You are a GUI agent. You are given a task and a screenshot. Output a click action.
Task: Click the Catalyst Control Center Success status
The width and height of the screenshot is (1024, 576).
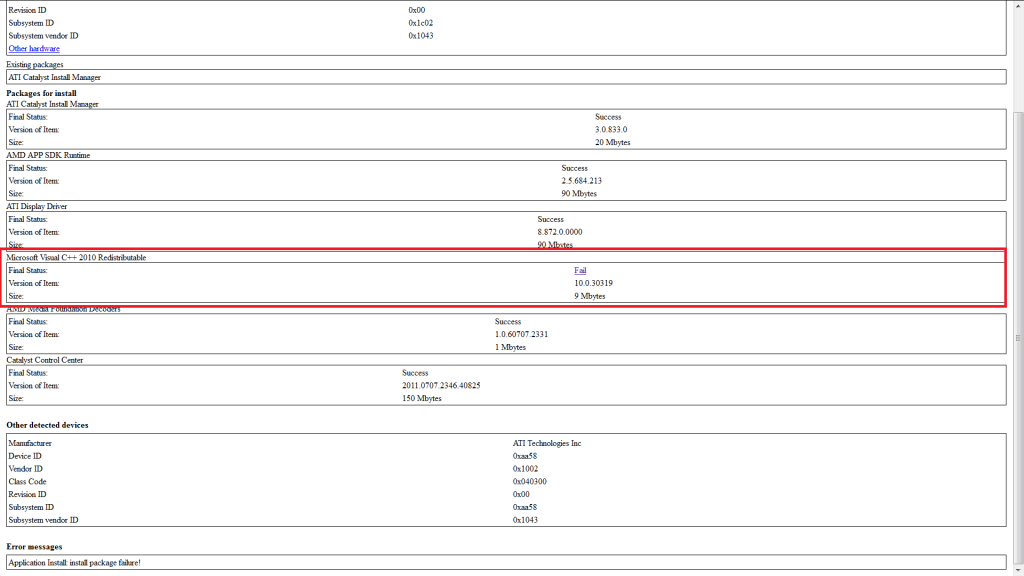(x=415, y=373)
